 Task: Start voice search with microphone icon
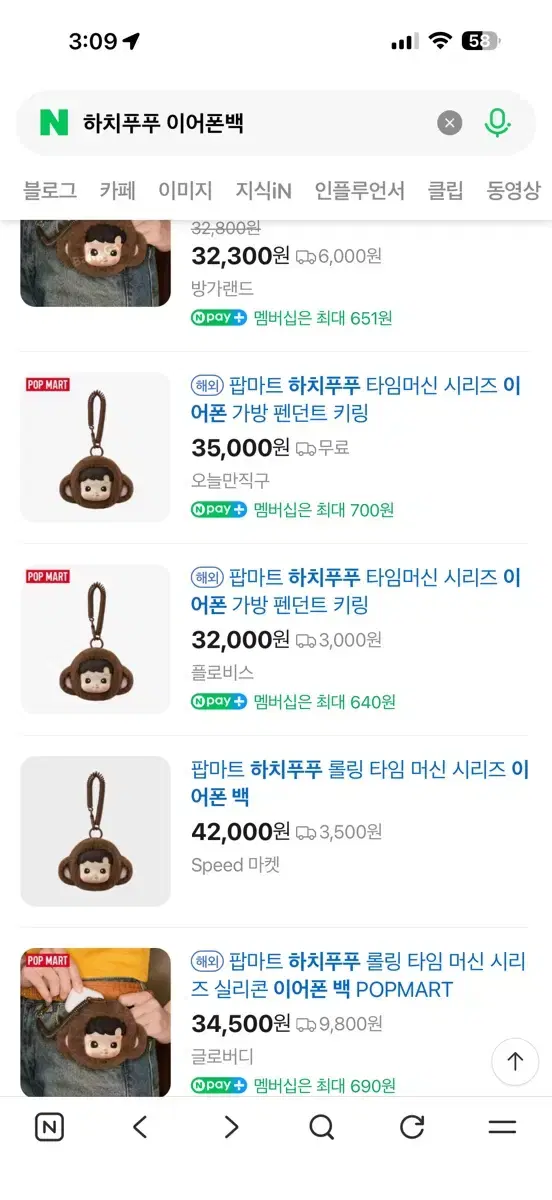498,123
